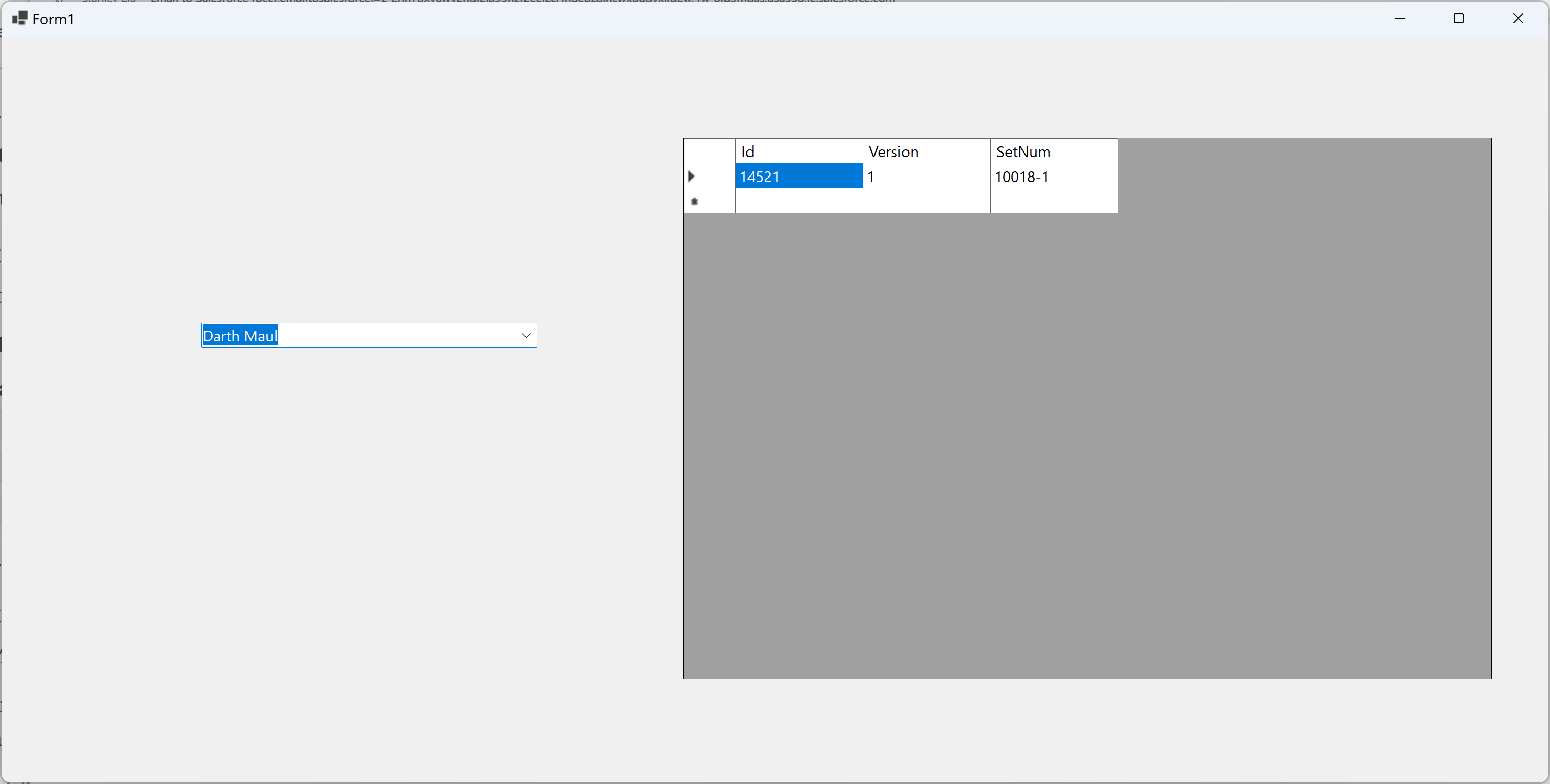
Task: Close the Form1 window
Action: point(1517,19)
